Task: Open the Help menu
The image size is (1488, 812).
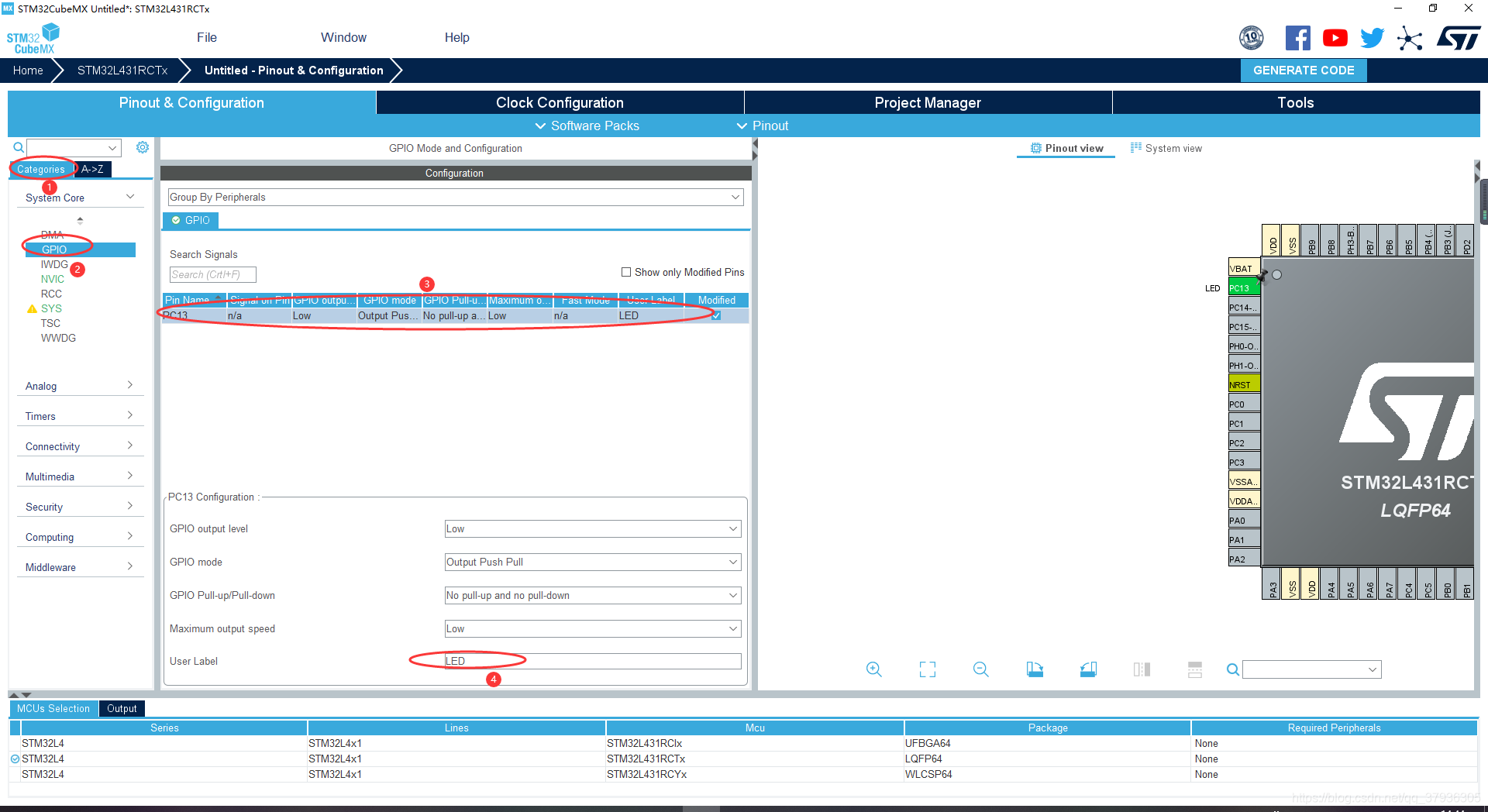Action: point(456,37)
